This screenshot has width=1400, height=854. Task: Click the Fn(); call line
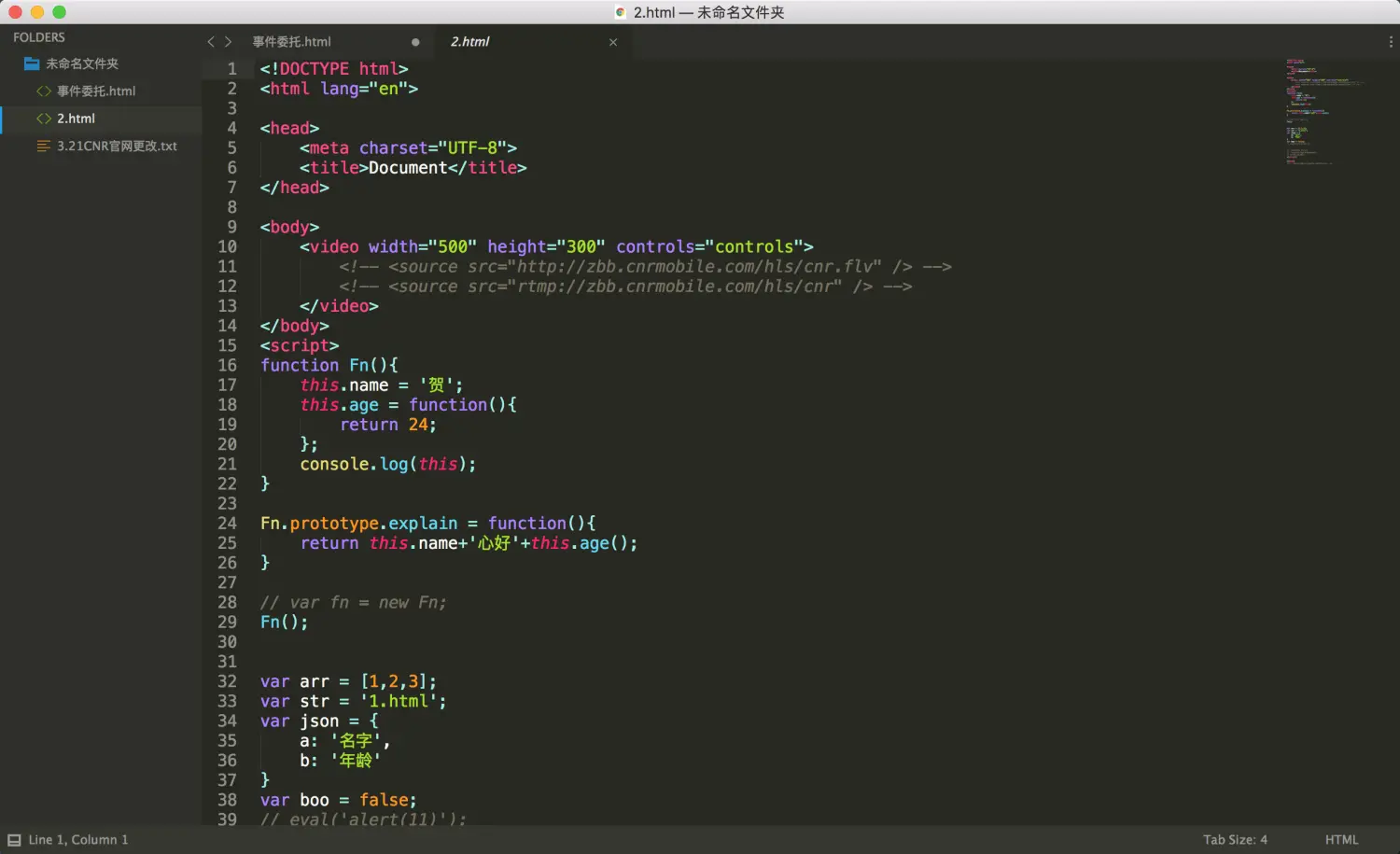coord(284,623)
